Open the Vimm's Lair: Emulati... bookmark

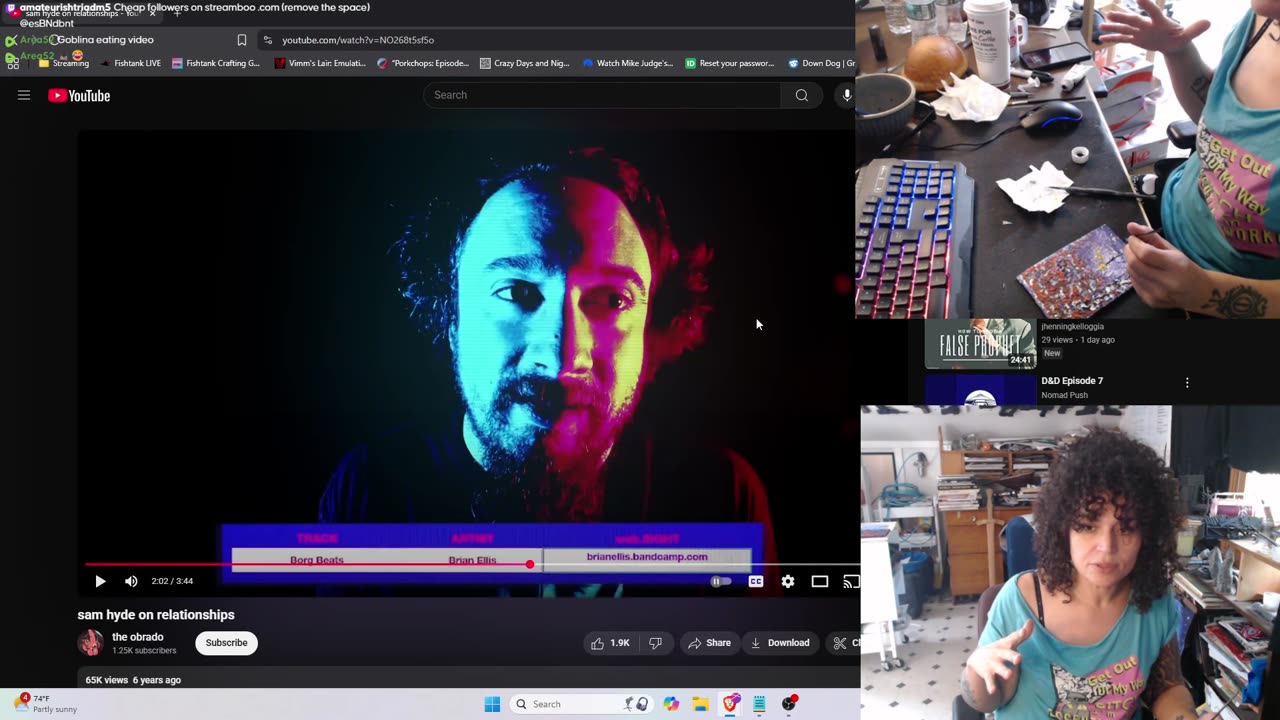click(x=320, y=63)
